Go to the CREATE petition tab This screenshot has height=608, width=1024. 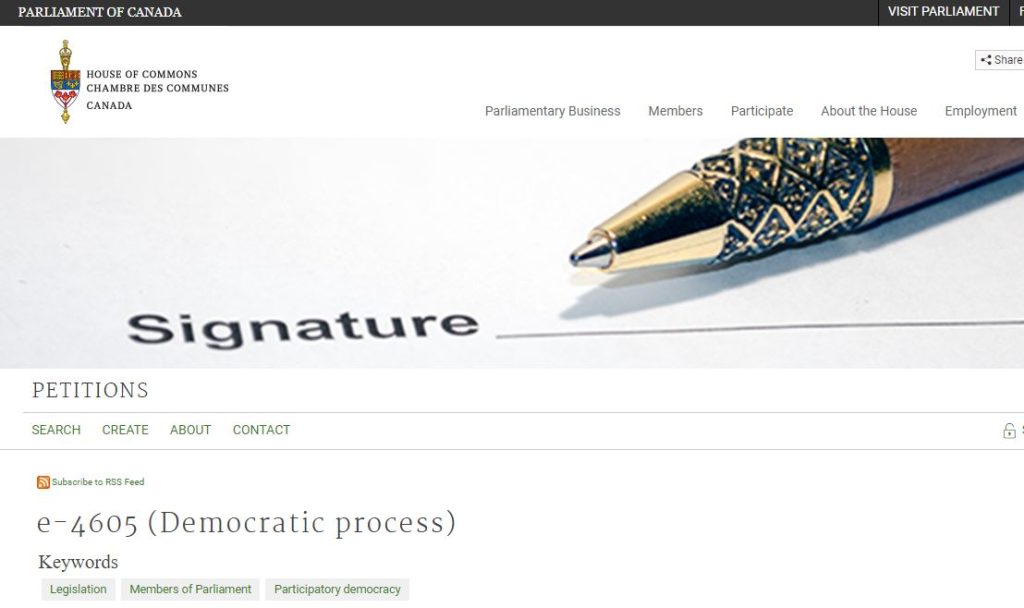[125, 430]
